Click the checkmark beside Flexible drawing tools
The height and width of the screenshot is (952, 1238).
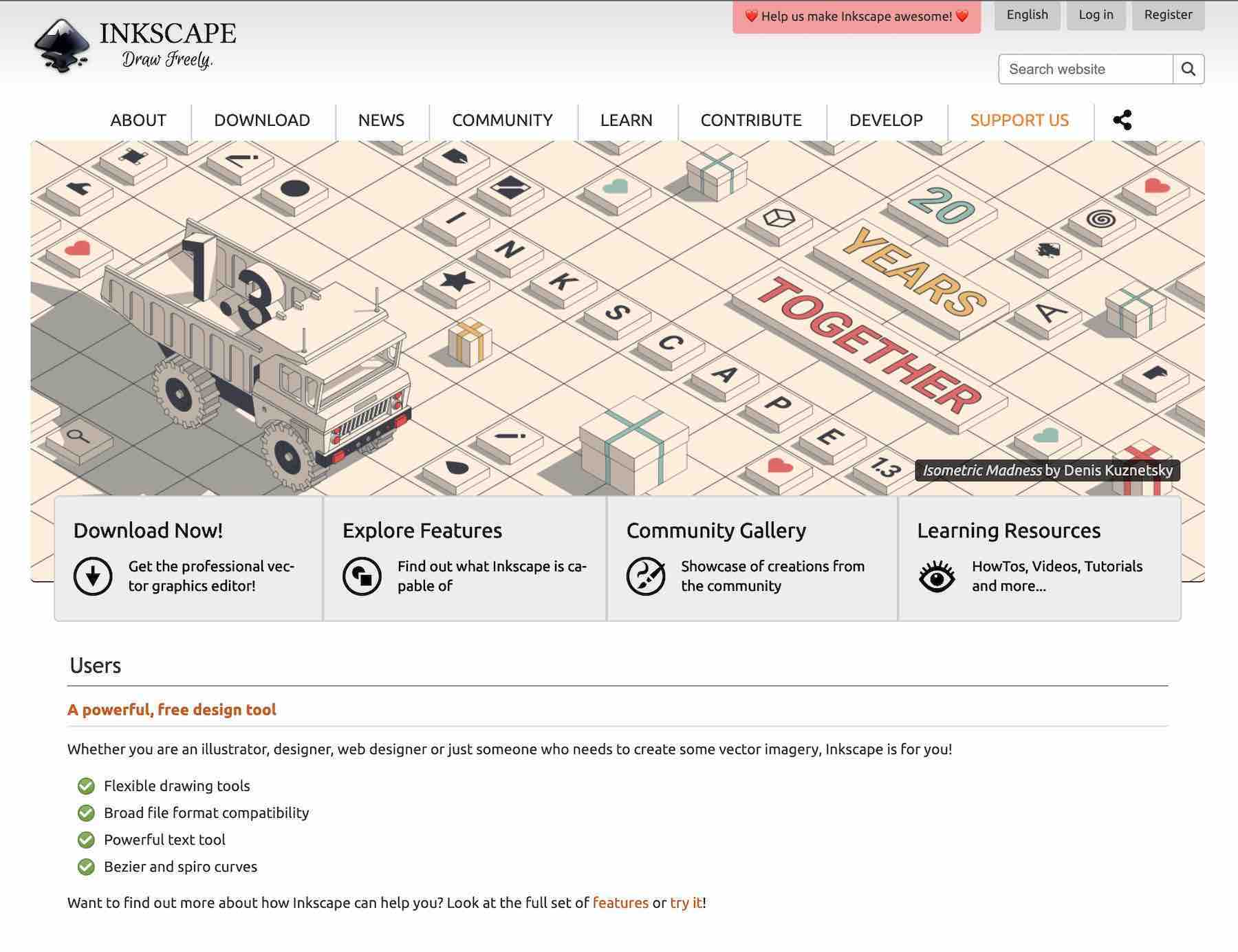[x=85, y=786]
